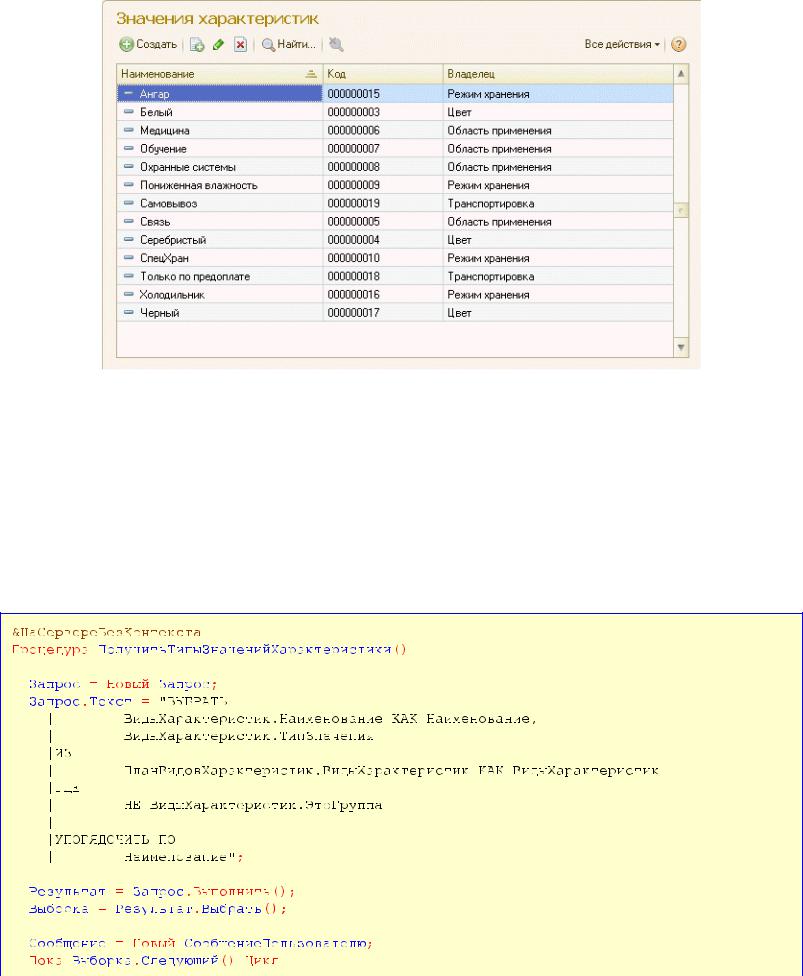
Task: Click the red X delete-mark icon
Action: (x=240, y=44)
